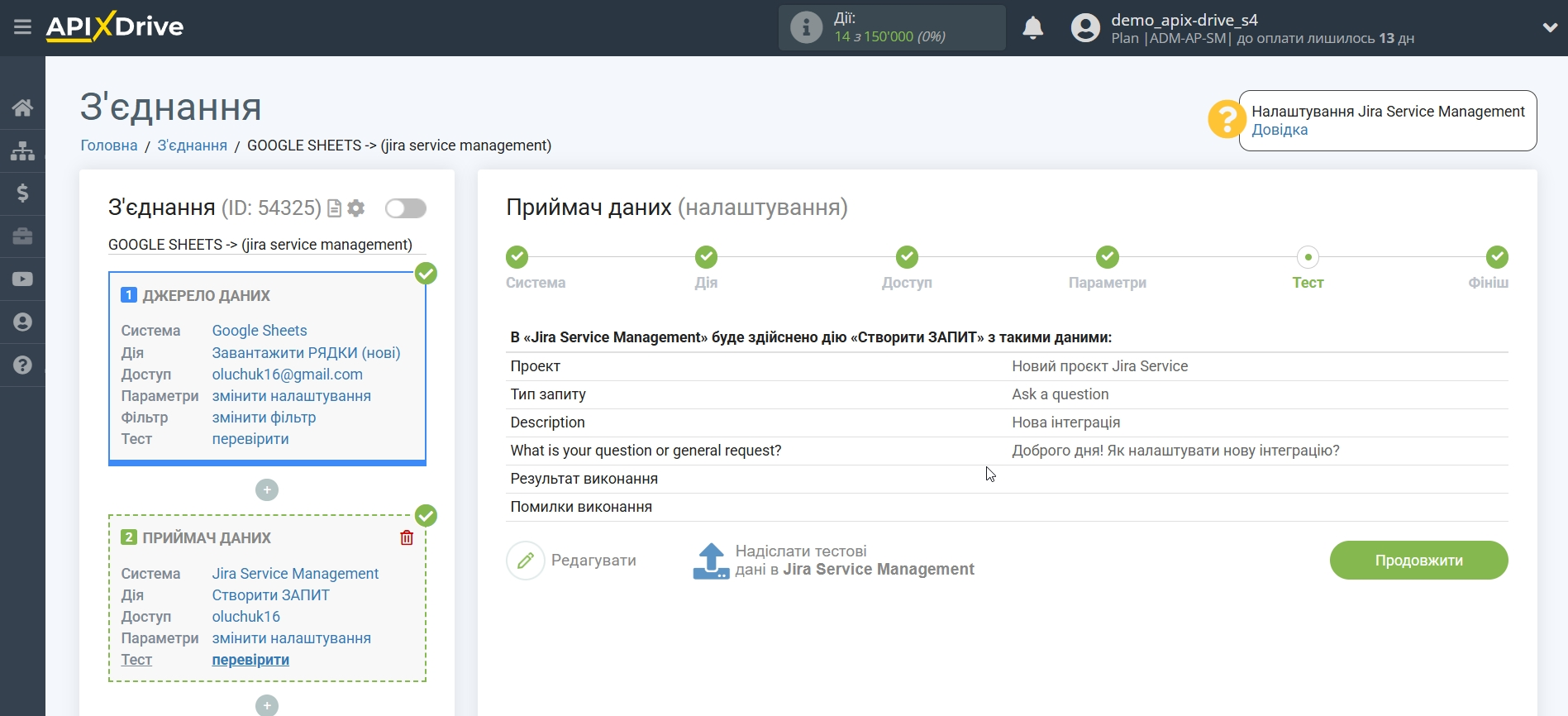1568x716 pixels.
Task: Click the ApiX-Drive logo
Action: click(115, 26)
